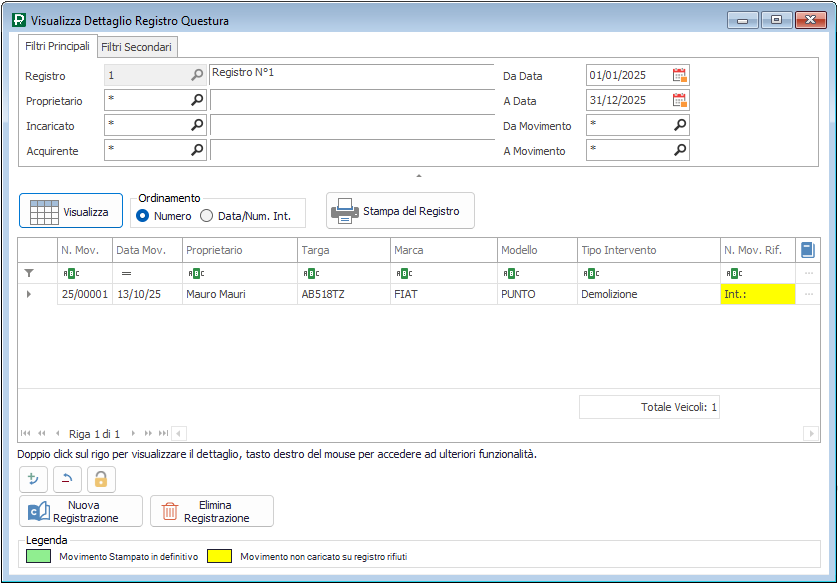
Task: Expand row 25/00001 with its arrow
Action: tap(28, 294)
